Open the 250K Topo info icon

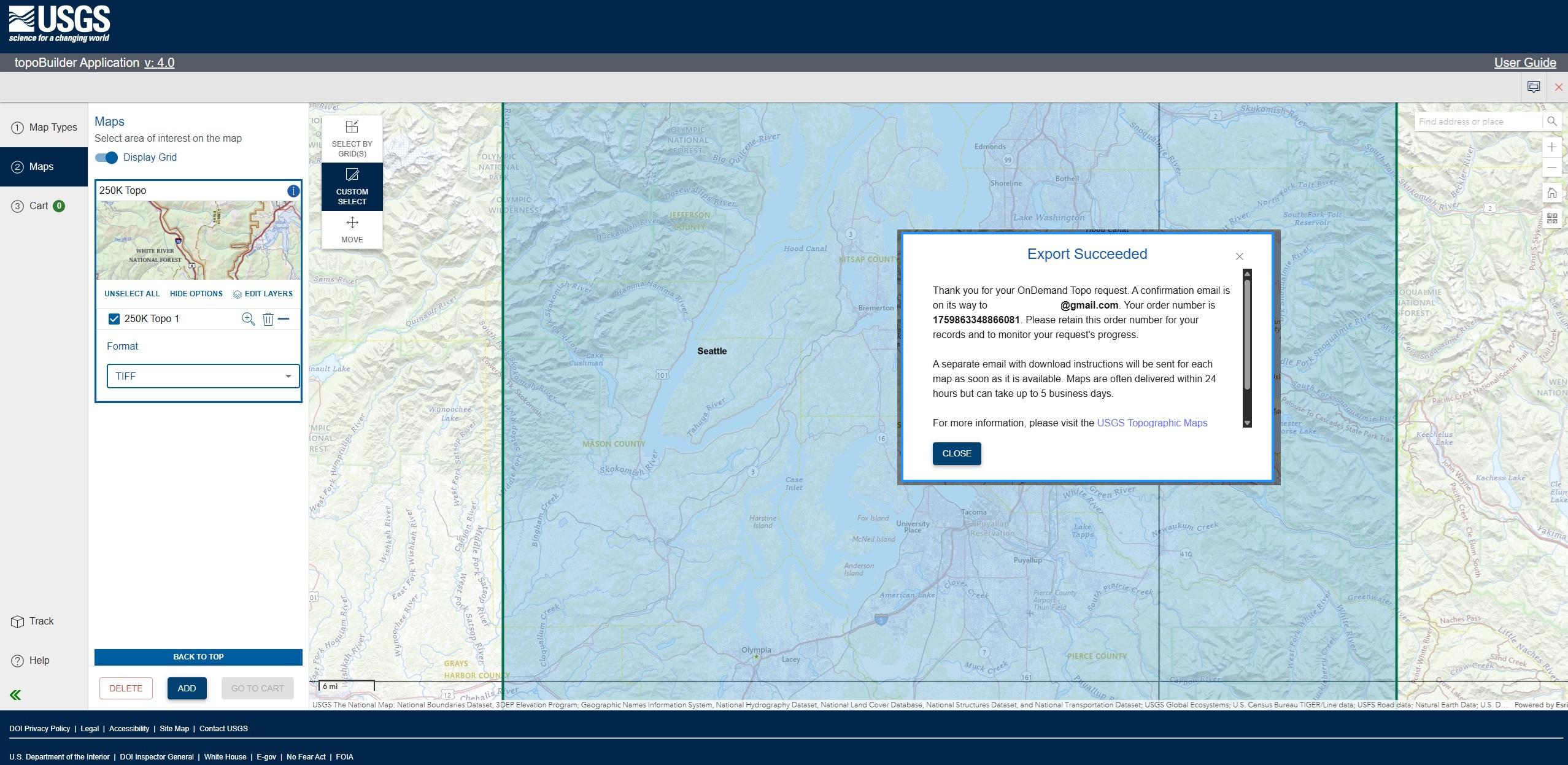[293, 191]
